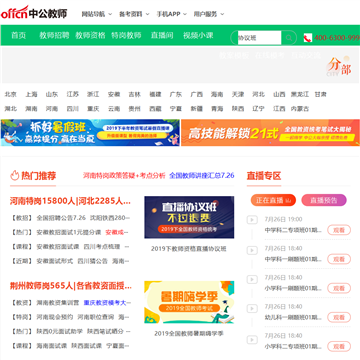This screenshot has height=360, width=360.
Task: Click the red phone icon beside 400 number
Action: coord(307,38)
